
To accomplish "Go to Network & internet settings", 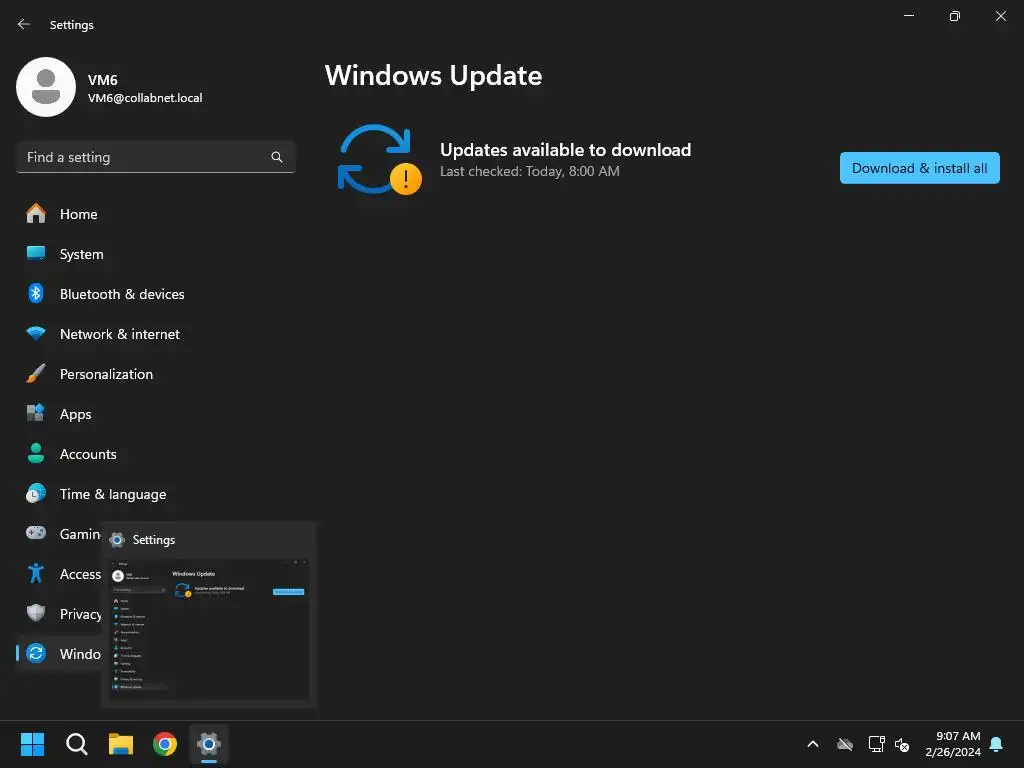I will (155, 334).
